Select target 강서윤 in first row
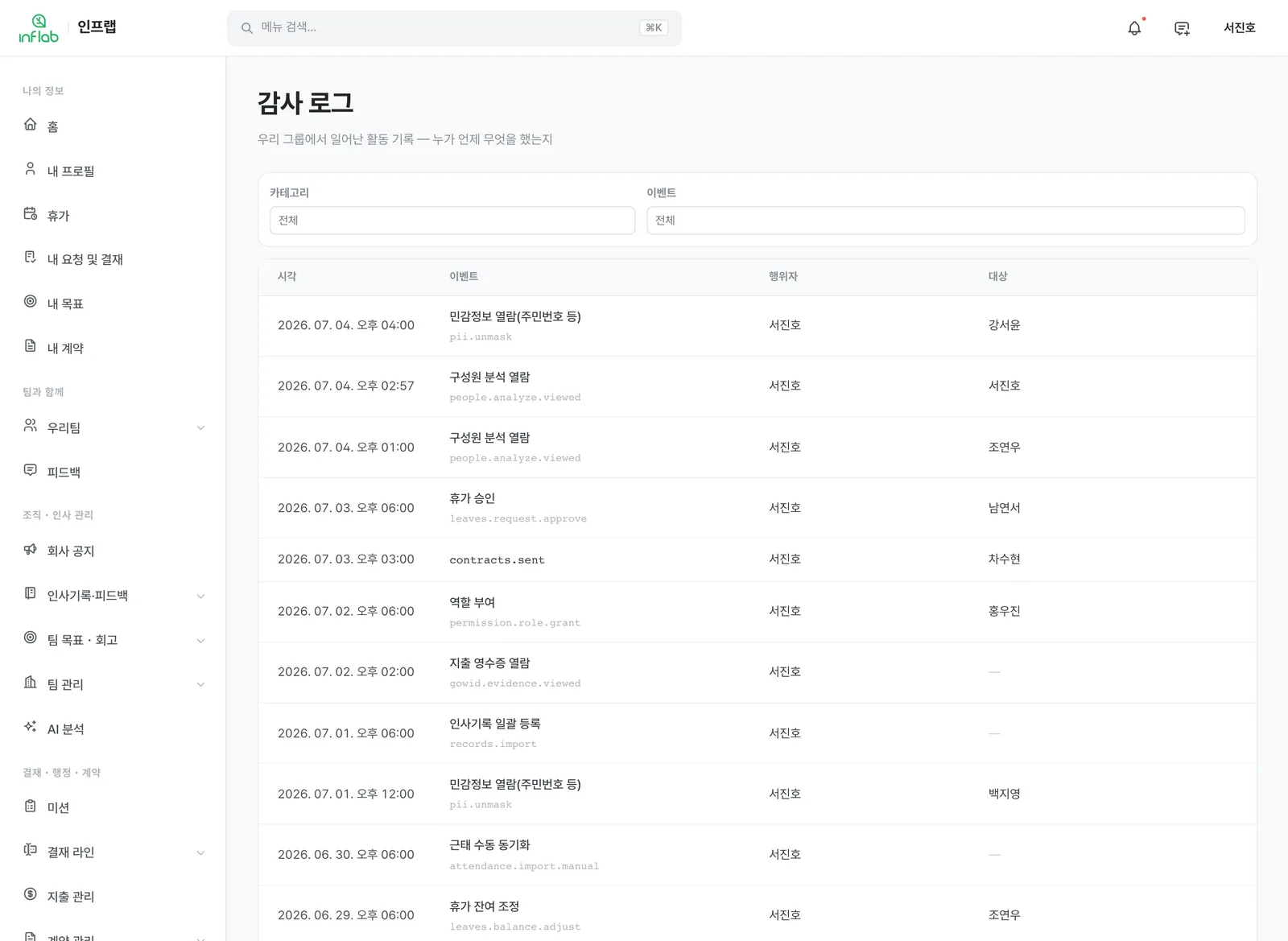This screenshot has height=941, width=1288. pyautogui.click(x=1005, y=325)
